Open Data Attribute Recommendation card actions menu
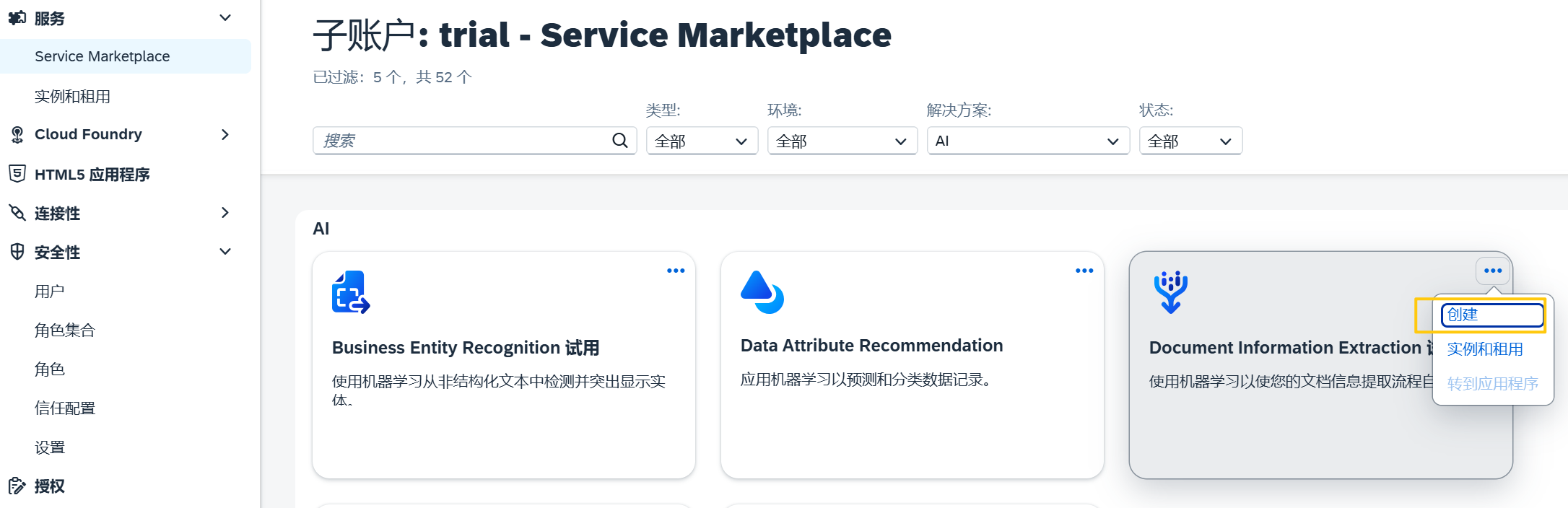This screenshot has height=508, width=1568. [x=1084, y=271]
